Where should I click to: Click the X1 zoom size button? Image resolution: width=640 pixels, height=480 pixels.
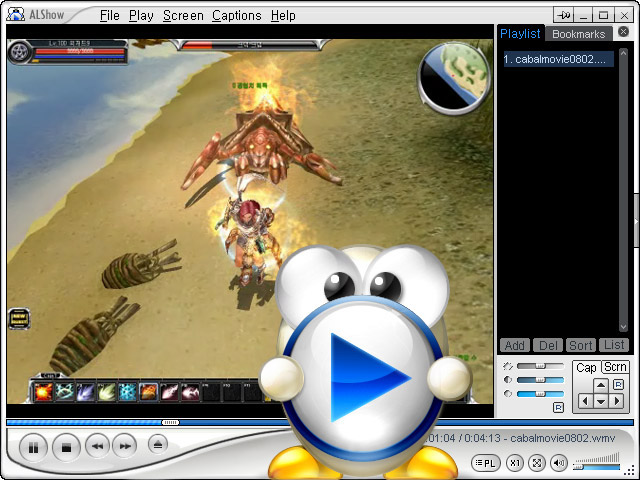[515, 463]
